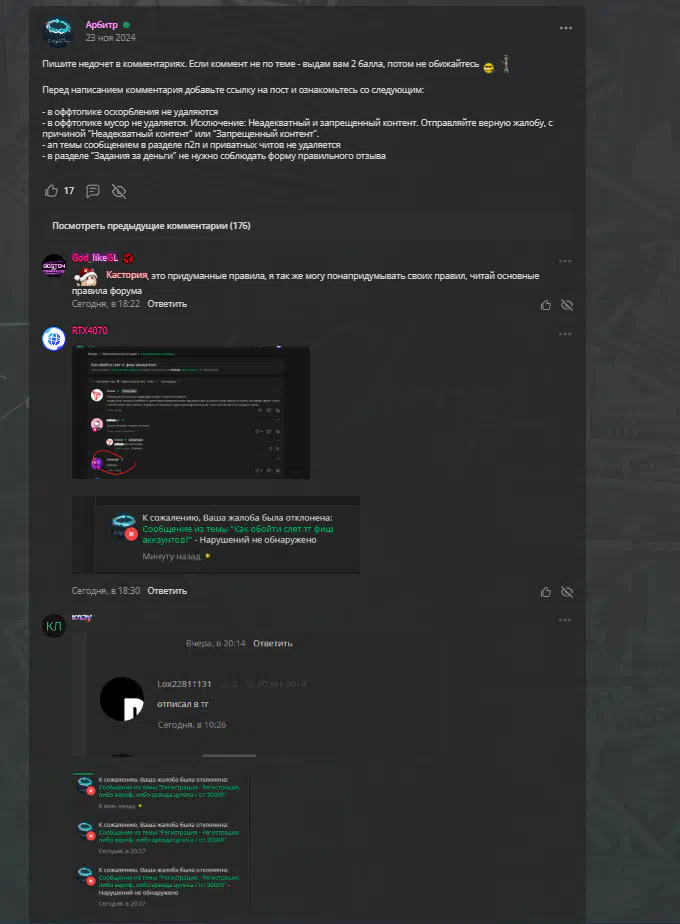Open rejected complaints screenshot thumbnail at bottom
The height and width of the screenshot is (924, 680).
(161, 840)
